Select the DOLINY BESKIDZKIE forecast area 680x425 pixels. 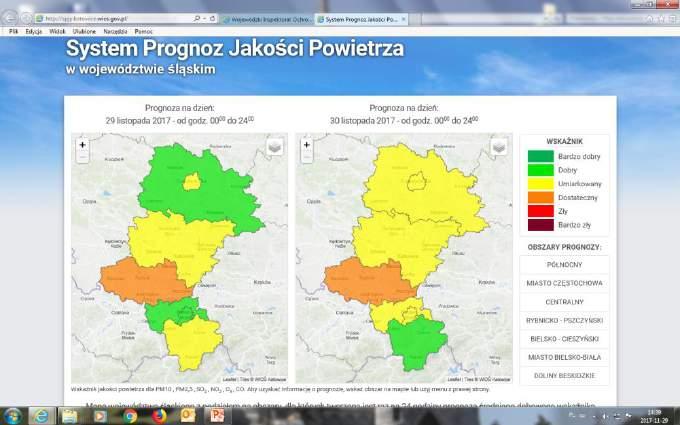point(564,376)
